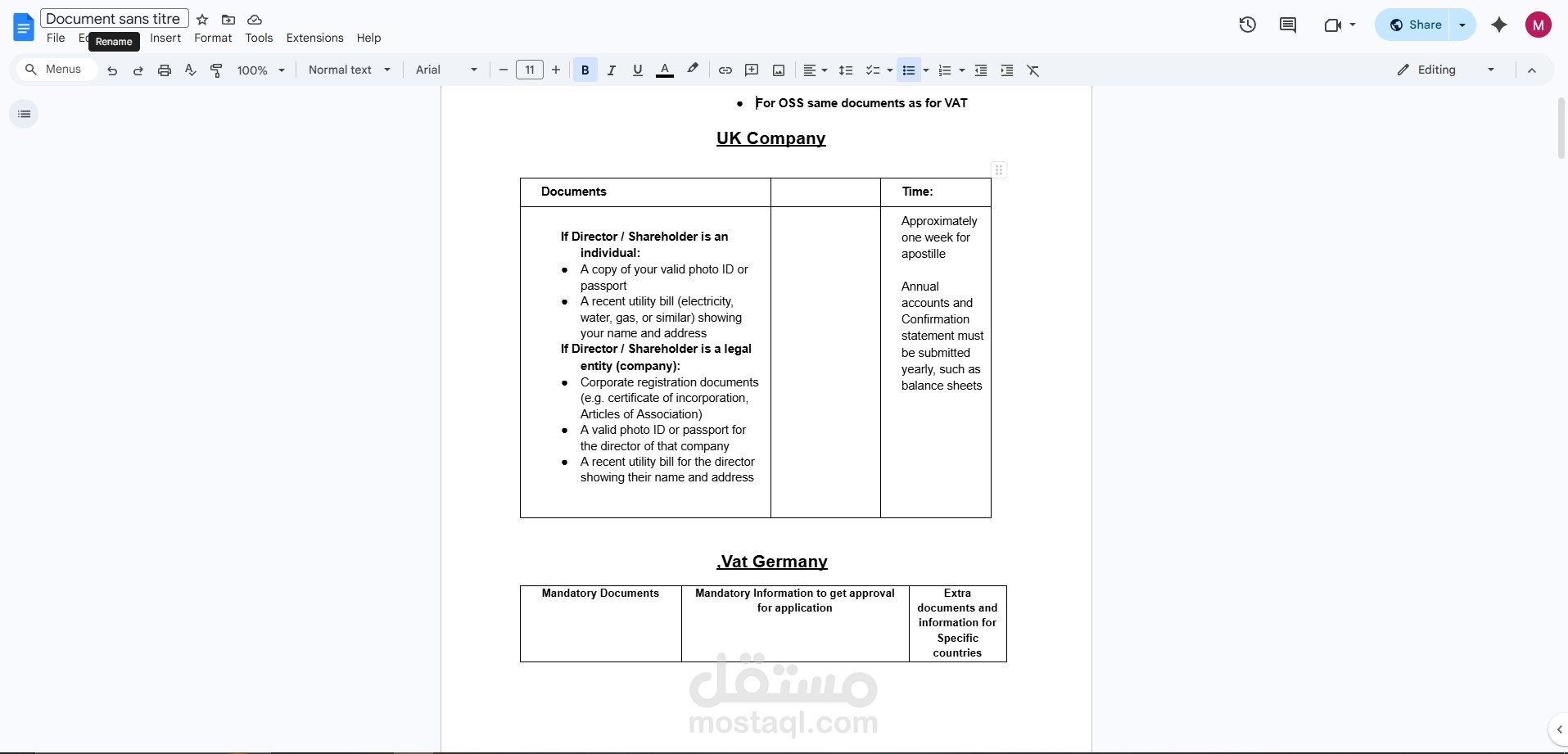Click the 'Time:' table header cell

point(935,192)
